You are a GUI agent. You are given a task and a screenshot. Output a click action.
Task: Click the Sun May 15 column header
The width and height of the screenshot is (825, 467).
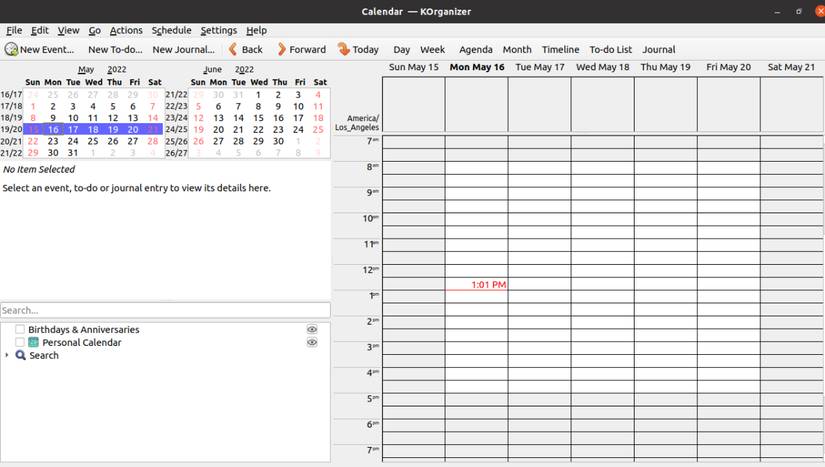pyautogui.click(x=414, y=67)
